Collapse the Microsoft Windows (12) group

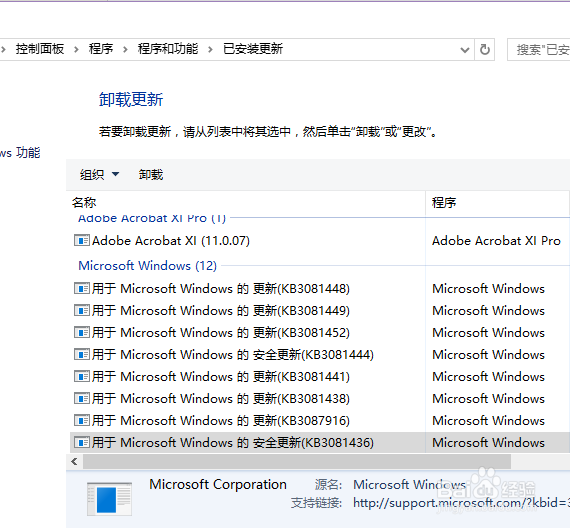point(148,265)
